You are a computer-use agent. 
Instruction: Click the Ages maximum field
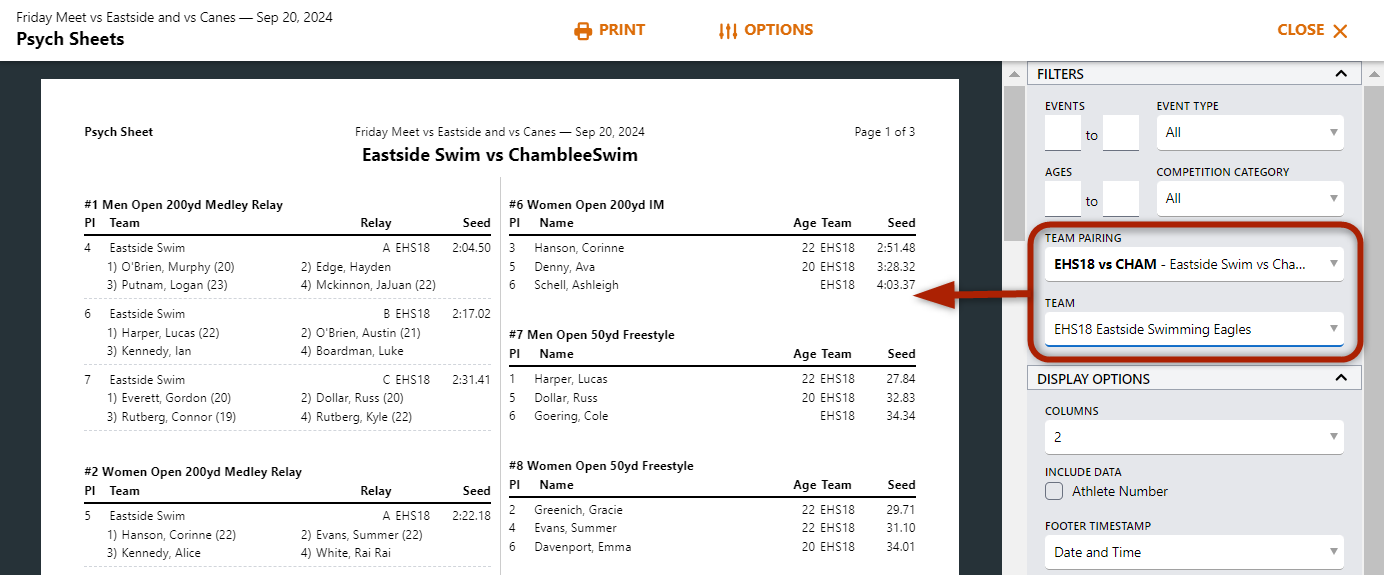(1120, 199)
